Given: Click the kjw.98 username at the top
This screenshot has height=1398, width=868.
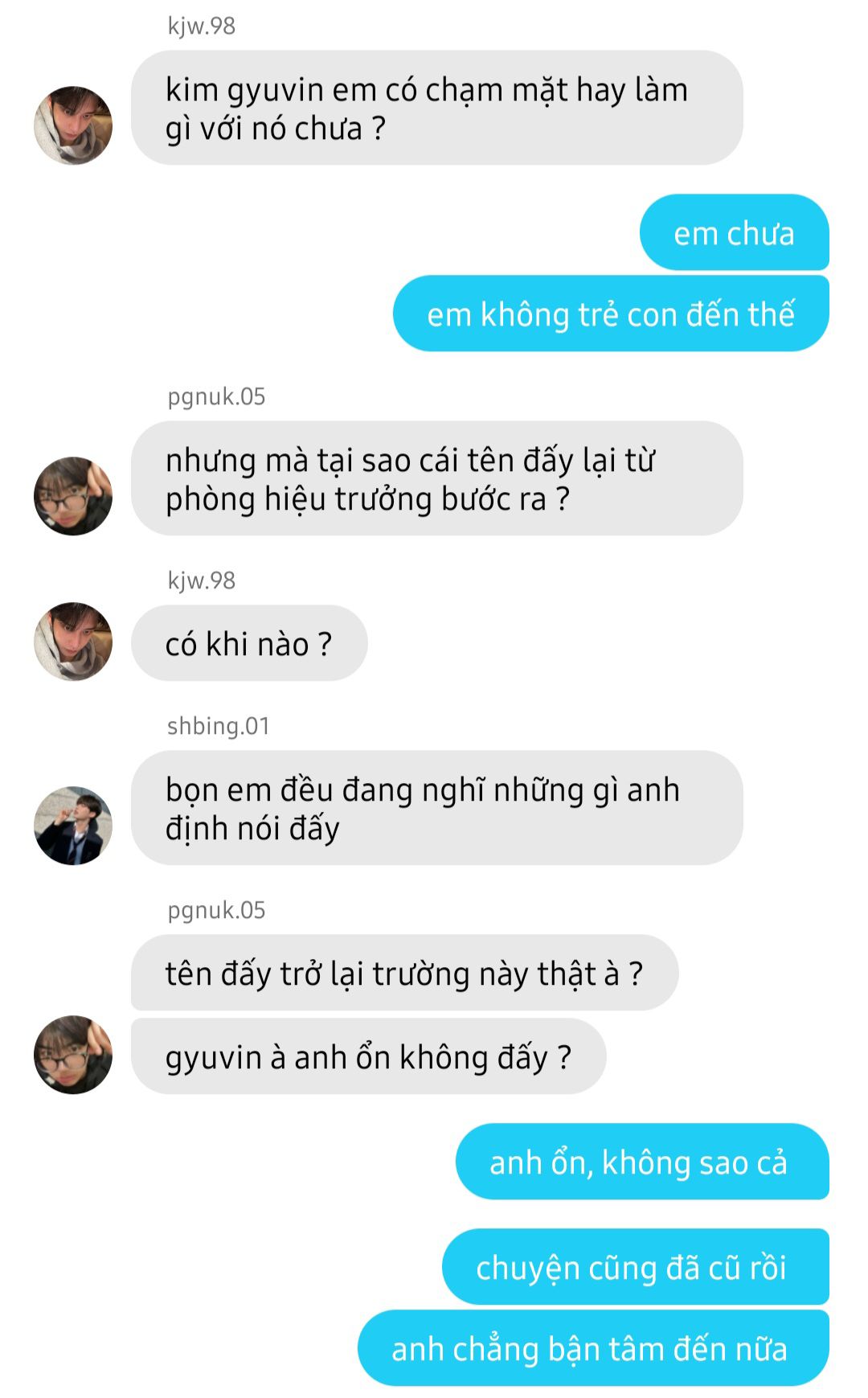Looking at the screenshot, I should pos(201,26).
